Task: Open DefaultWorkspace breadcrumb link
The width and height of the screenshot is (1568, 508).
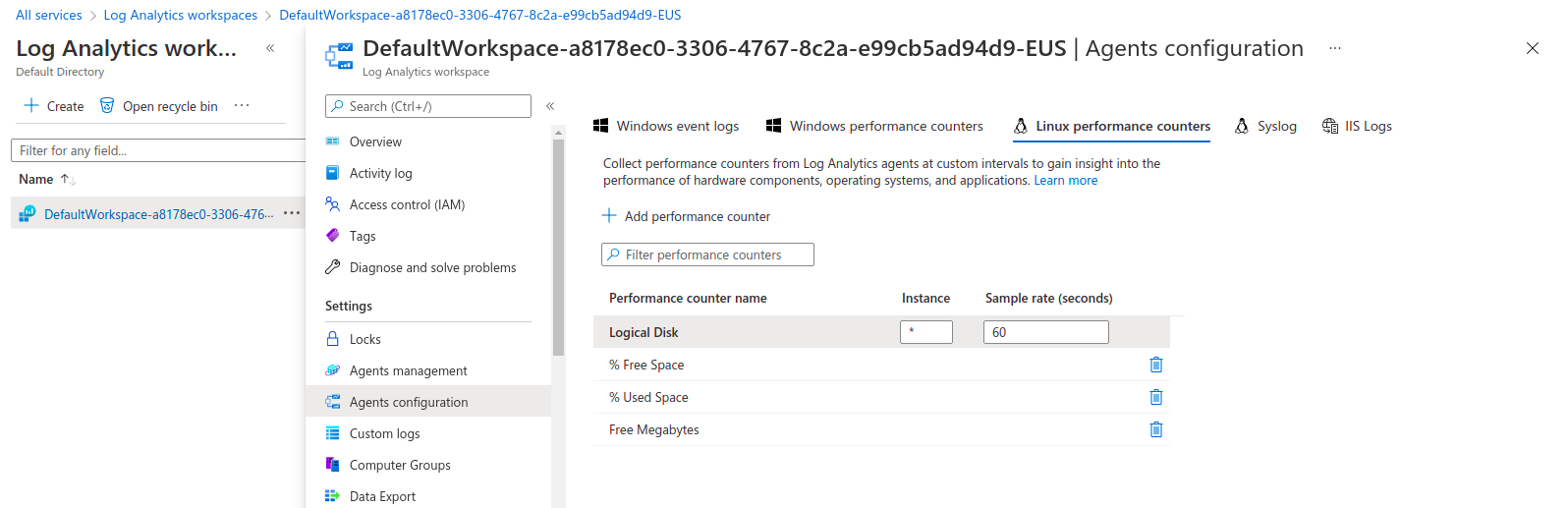Action: pos(480,15)
